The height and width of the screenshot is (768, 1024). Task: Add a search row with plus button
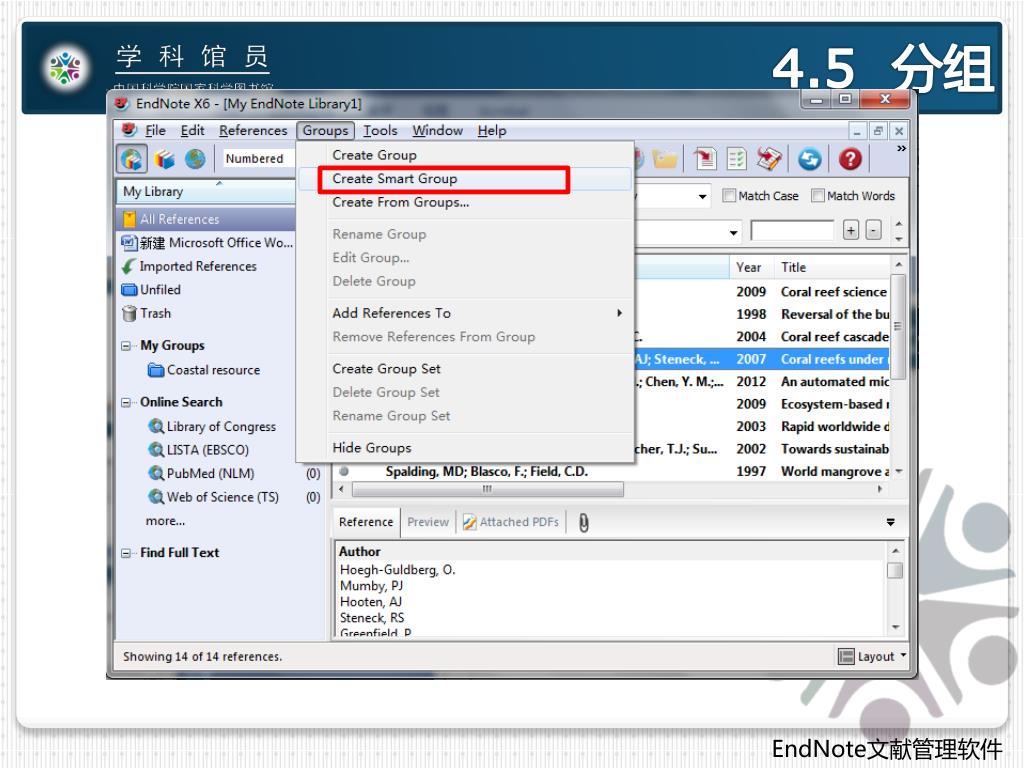[x=850, y=230]
